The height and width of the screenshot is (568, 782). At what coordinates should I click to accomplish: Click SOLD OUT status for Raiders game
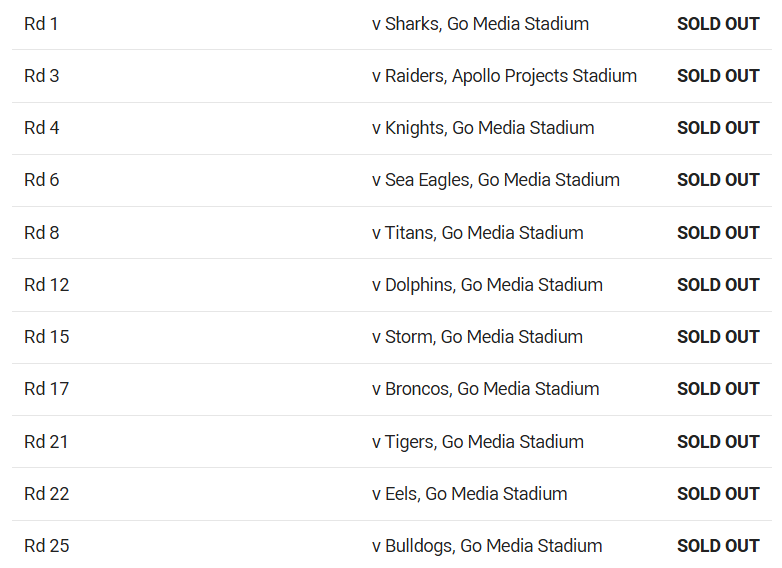718,76
